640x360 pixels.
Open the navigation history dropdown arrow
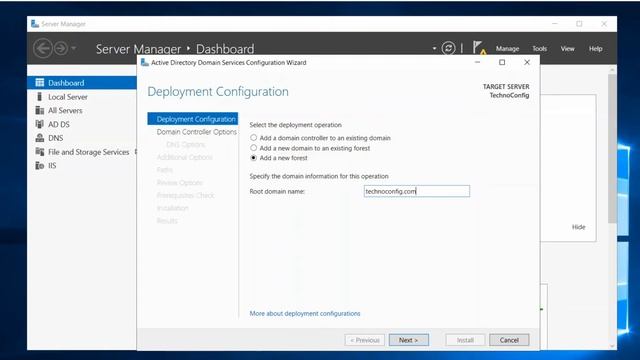73,48
